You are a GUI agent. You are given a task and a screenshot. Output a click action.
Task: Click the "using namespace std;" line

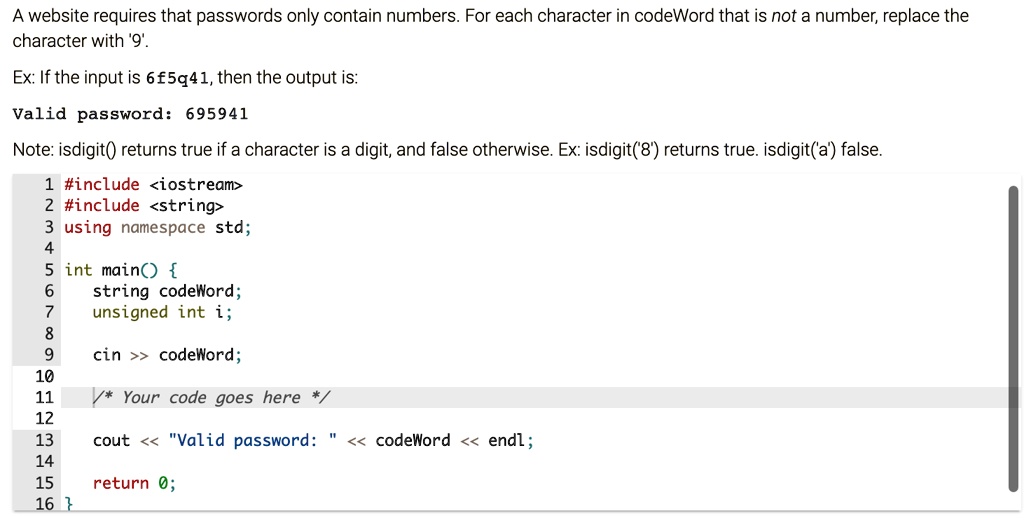[157, 227]
